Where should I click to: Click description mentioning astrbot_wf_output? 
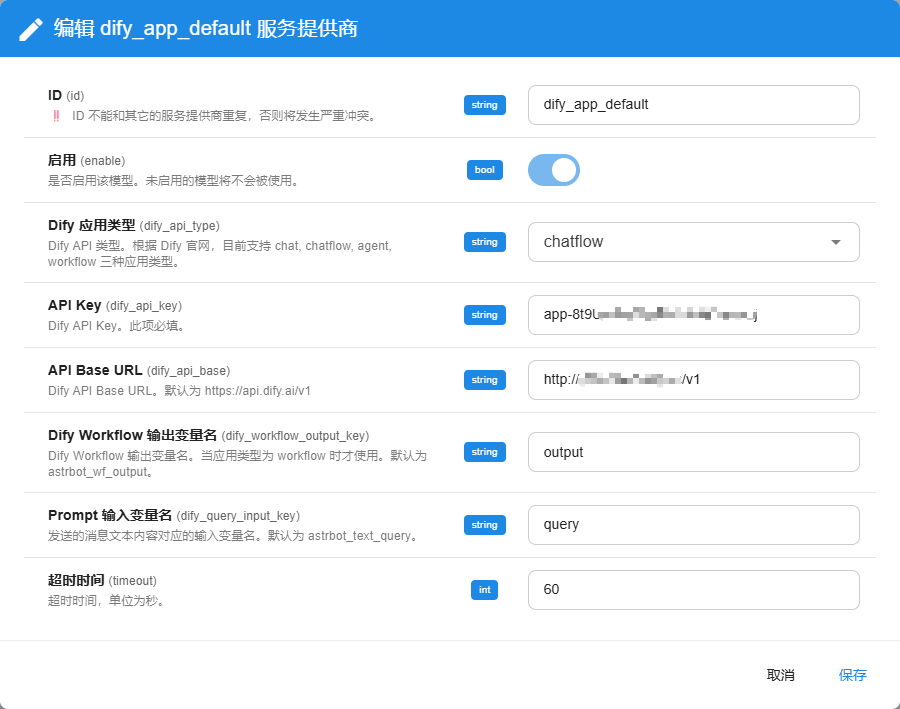tap(237, 463)
